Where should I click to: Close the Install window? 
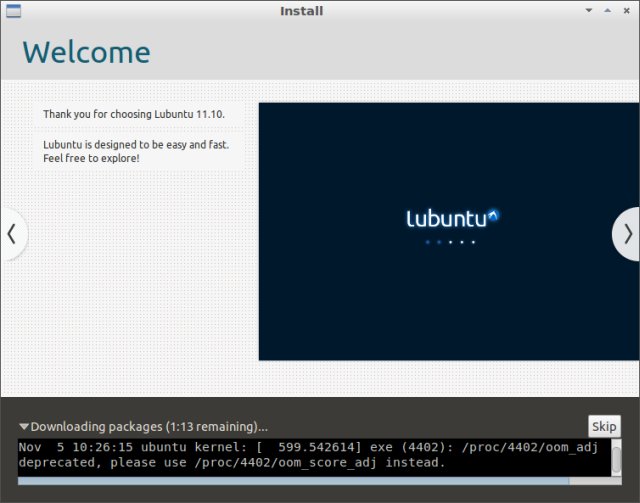[x=628, y=11]
